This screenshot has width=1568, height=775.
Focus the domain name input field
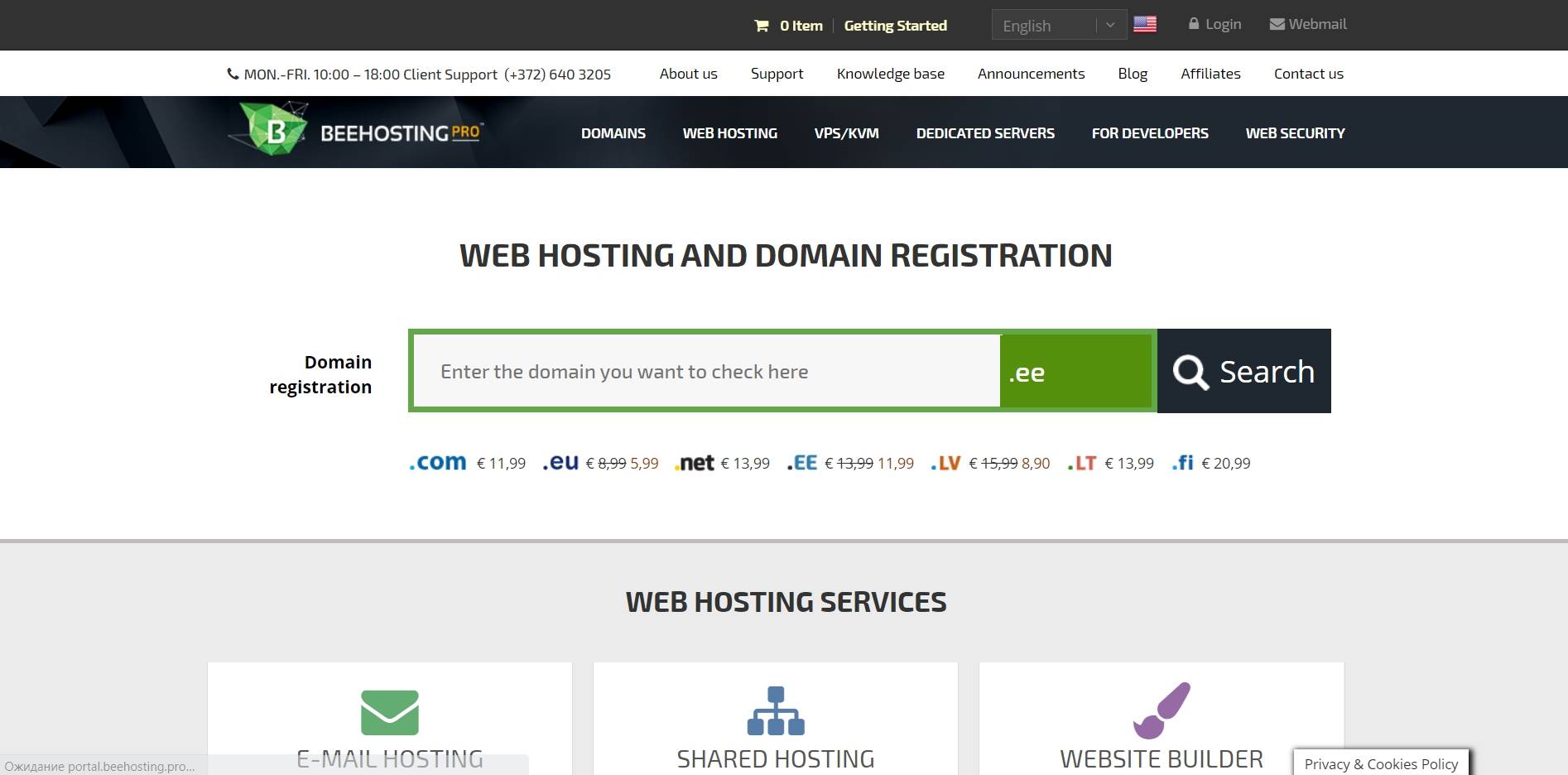[707, 372]
